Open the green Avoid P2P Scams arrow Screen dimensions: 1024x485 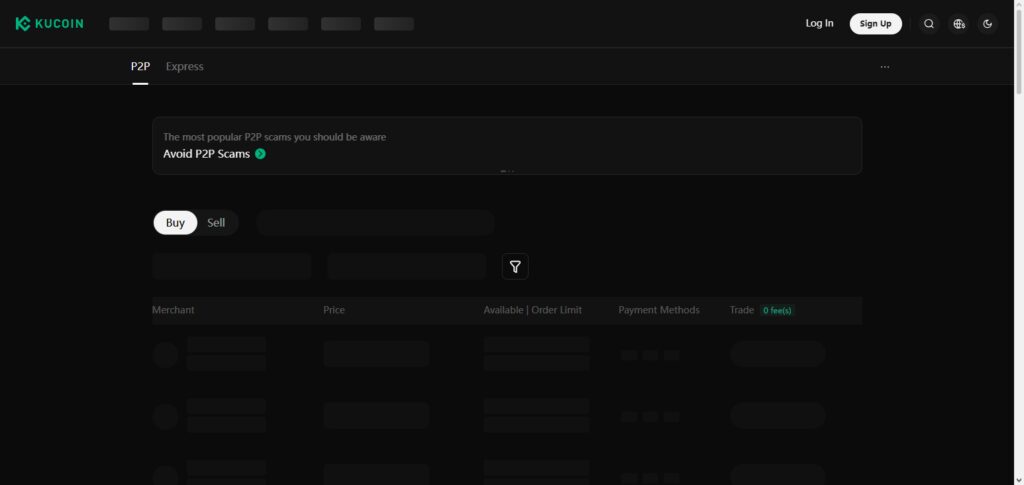click(x=261, y=154)
